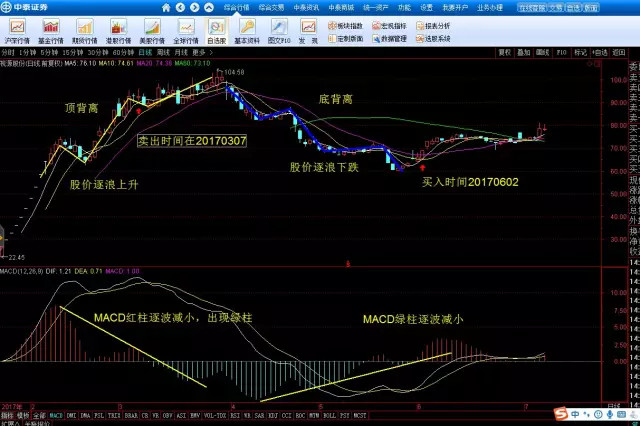Switch to 分时 period
640x426 pixels.
[7, 52]
